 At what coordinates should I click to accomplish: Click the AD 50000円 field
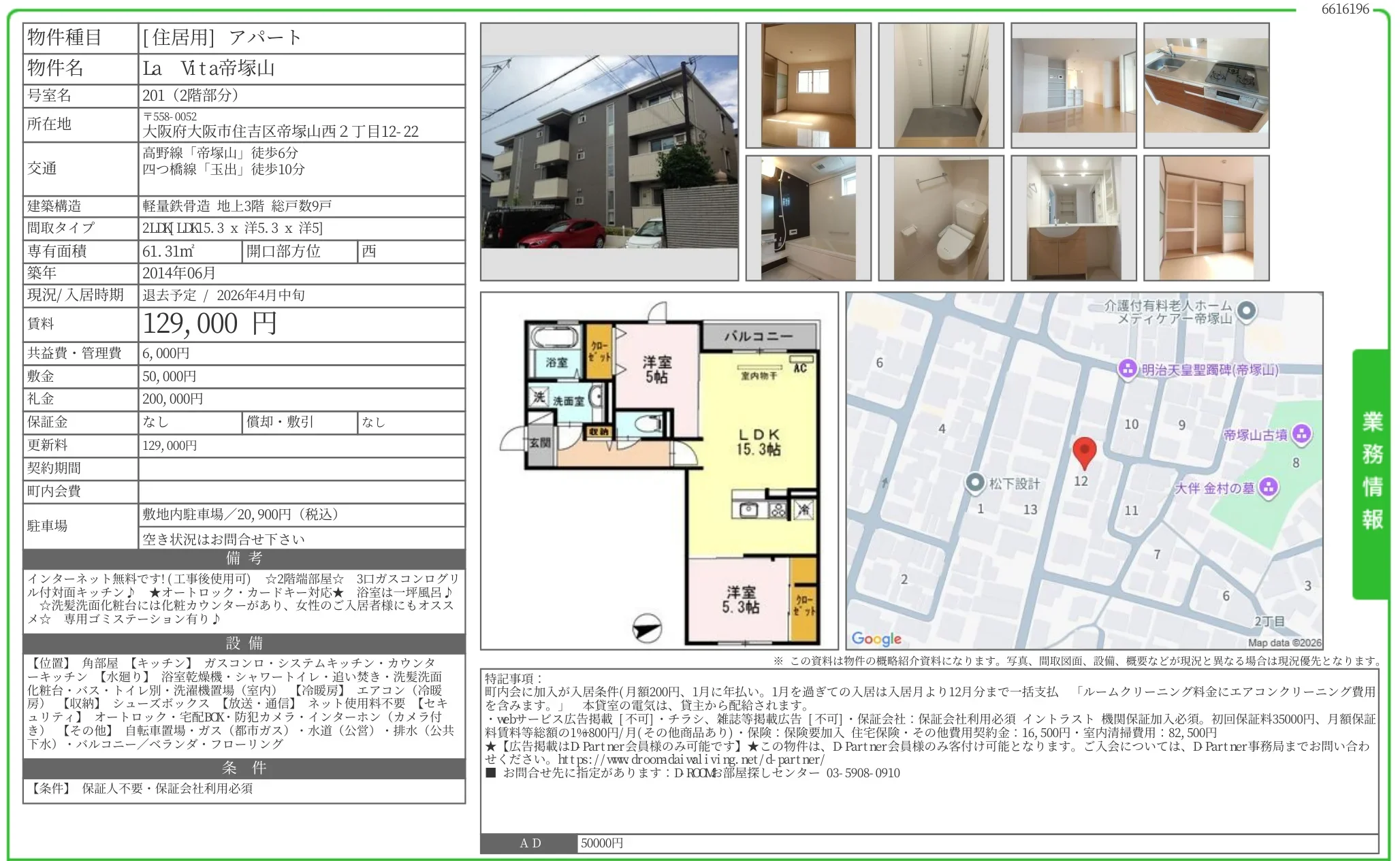click(x=602, y=843)
